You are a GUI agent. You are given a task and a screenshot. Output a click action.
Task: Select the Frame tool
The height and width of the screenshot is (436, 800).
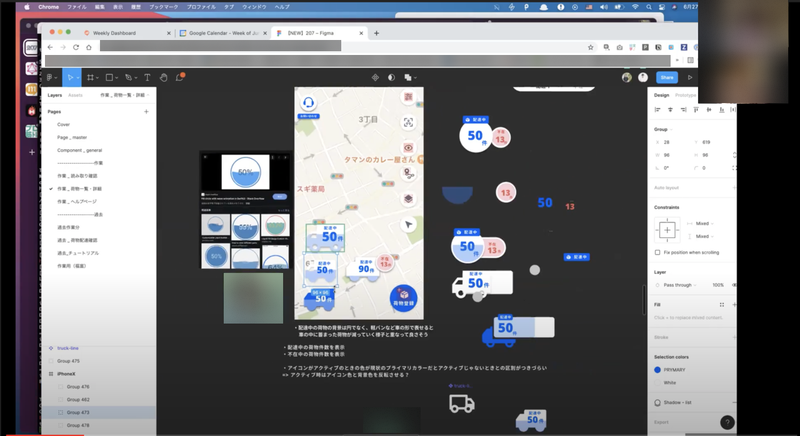[90, 78]
